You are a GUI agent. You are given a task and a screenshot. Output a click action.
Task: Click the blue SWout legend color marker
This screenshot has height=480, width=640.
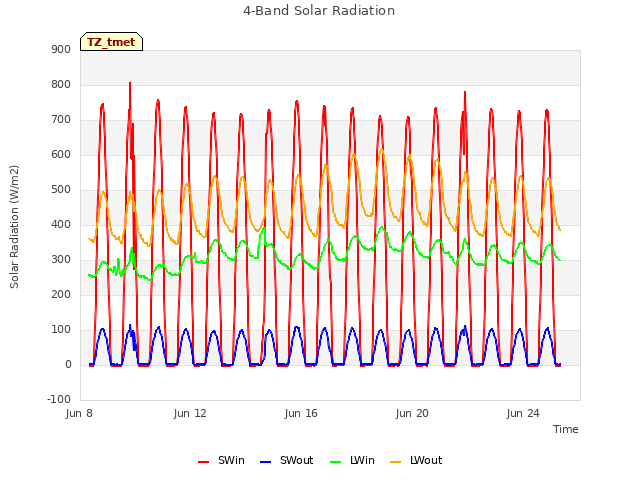pos(265,462)
